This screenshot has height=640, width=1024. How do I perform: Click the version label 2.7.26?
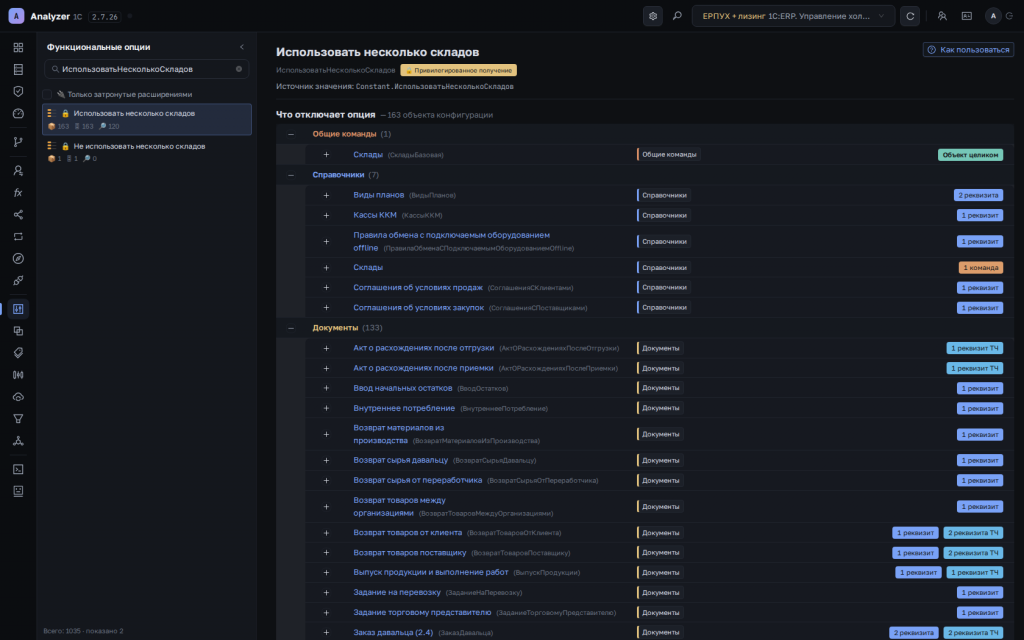click(104, 17)
